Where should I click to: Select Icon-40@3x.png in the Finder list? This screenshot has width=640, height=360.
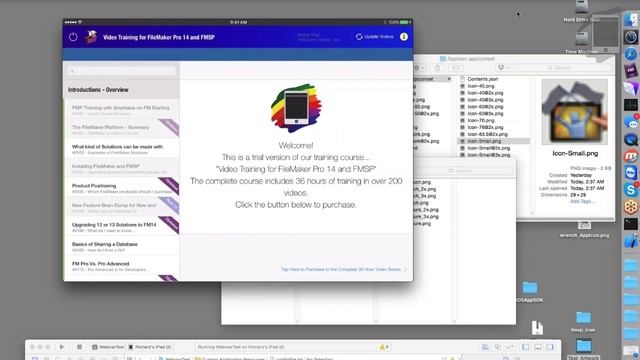[x=485, y=100]
